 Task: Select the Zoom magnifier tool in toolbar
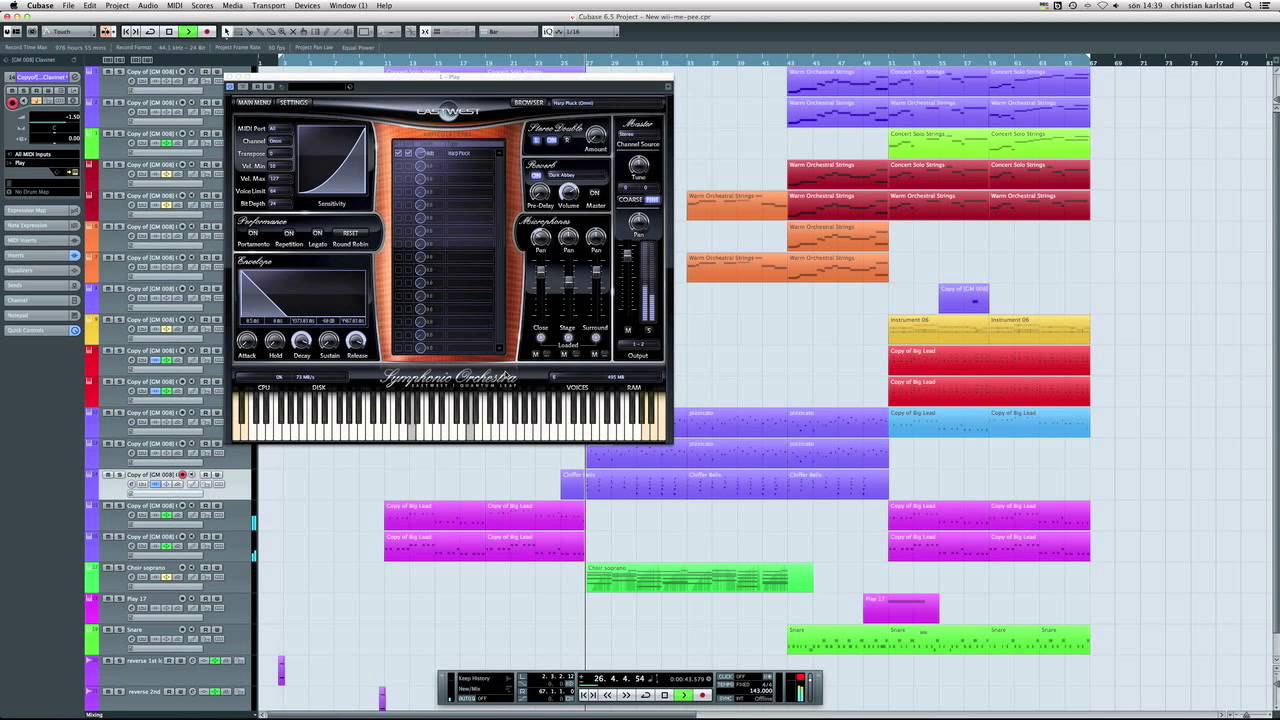click(282, 32)
